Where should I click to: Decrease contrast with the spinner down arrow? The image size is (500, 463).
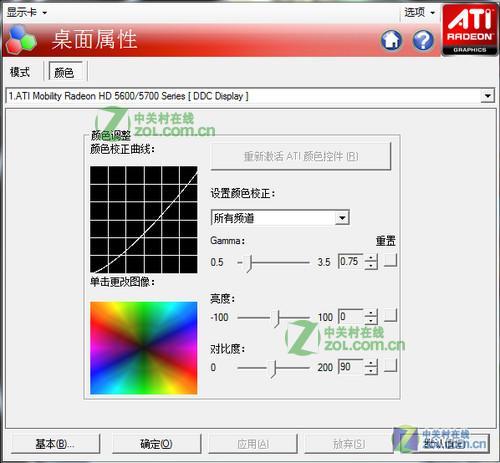tap(371, 371)
